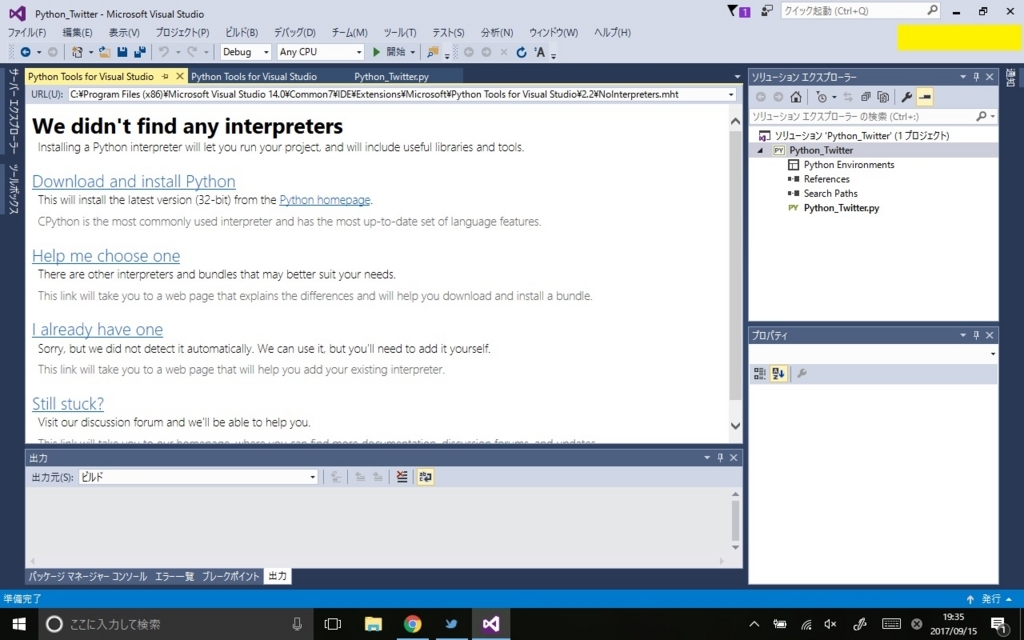Switch to the エラー一覧 tab
1024x640 pixels.
174,576
